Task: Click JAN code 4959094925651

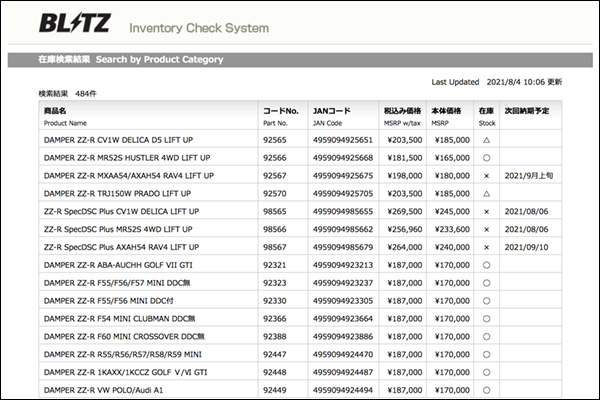Action: (343, 140)
